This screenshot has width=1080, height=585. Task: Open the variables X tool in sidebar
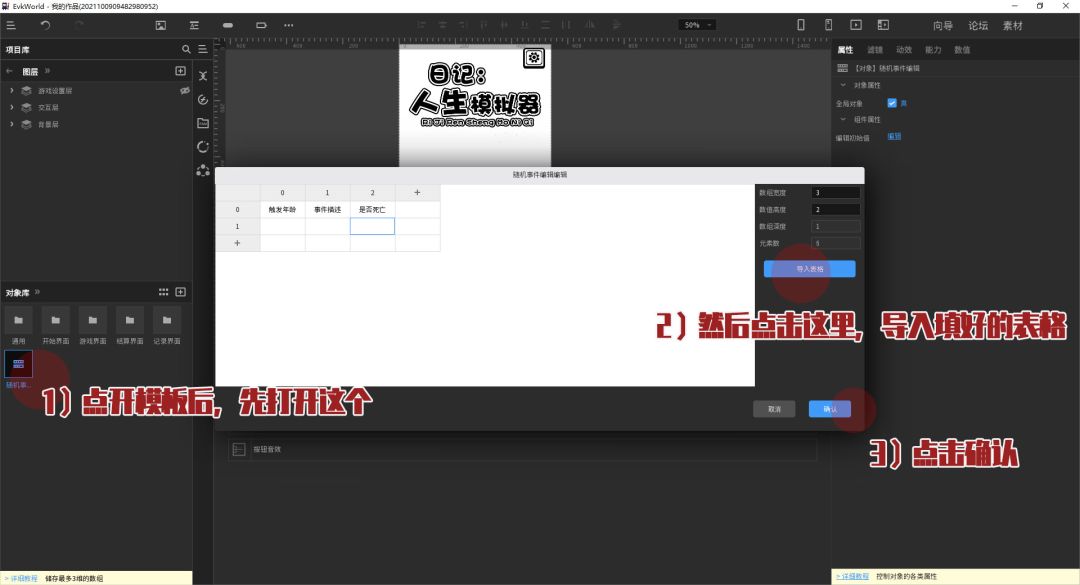coord(202,76)
